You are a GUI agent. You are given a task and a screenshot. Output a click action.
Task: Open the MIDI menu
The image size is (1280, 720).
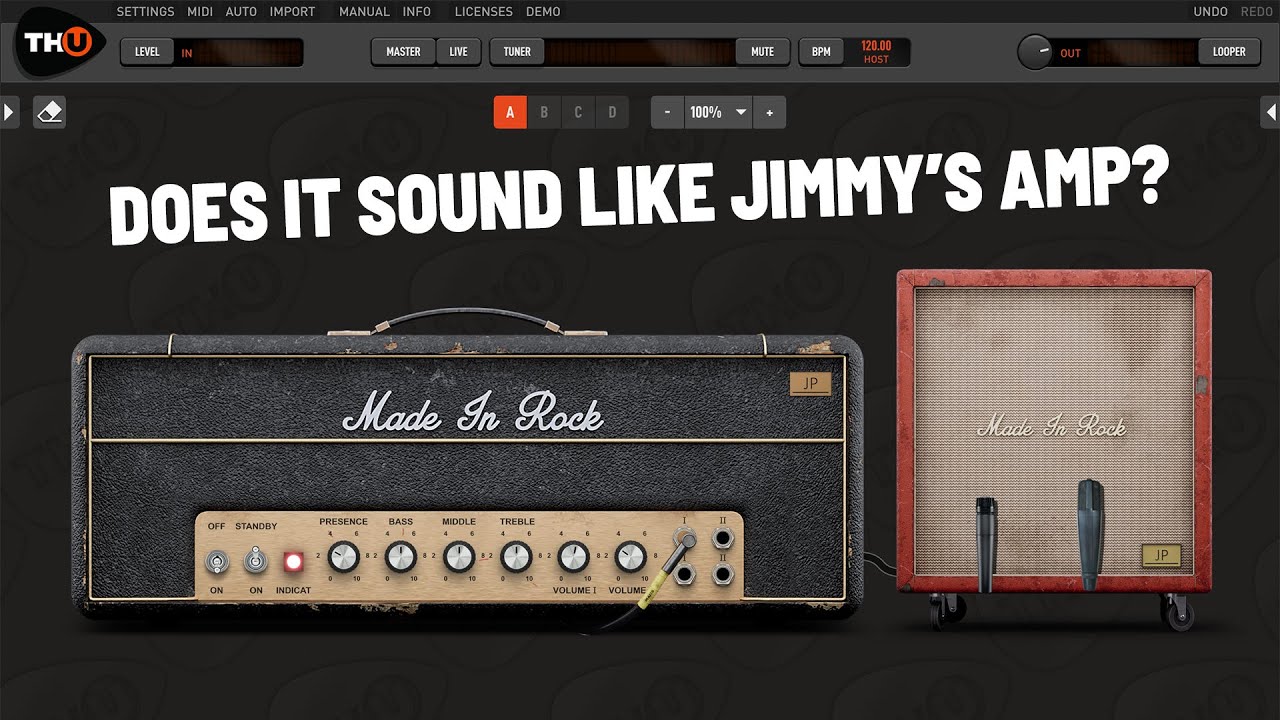(200, 12)
